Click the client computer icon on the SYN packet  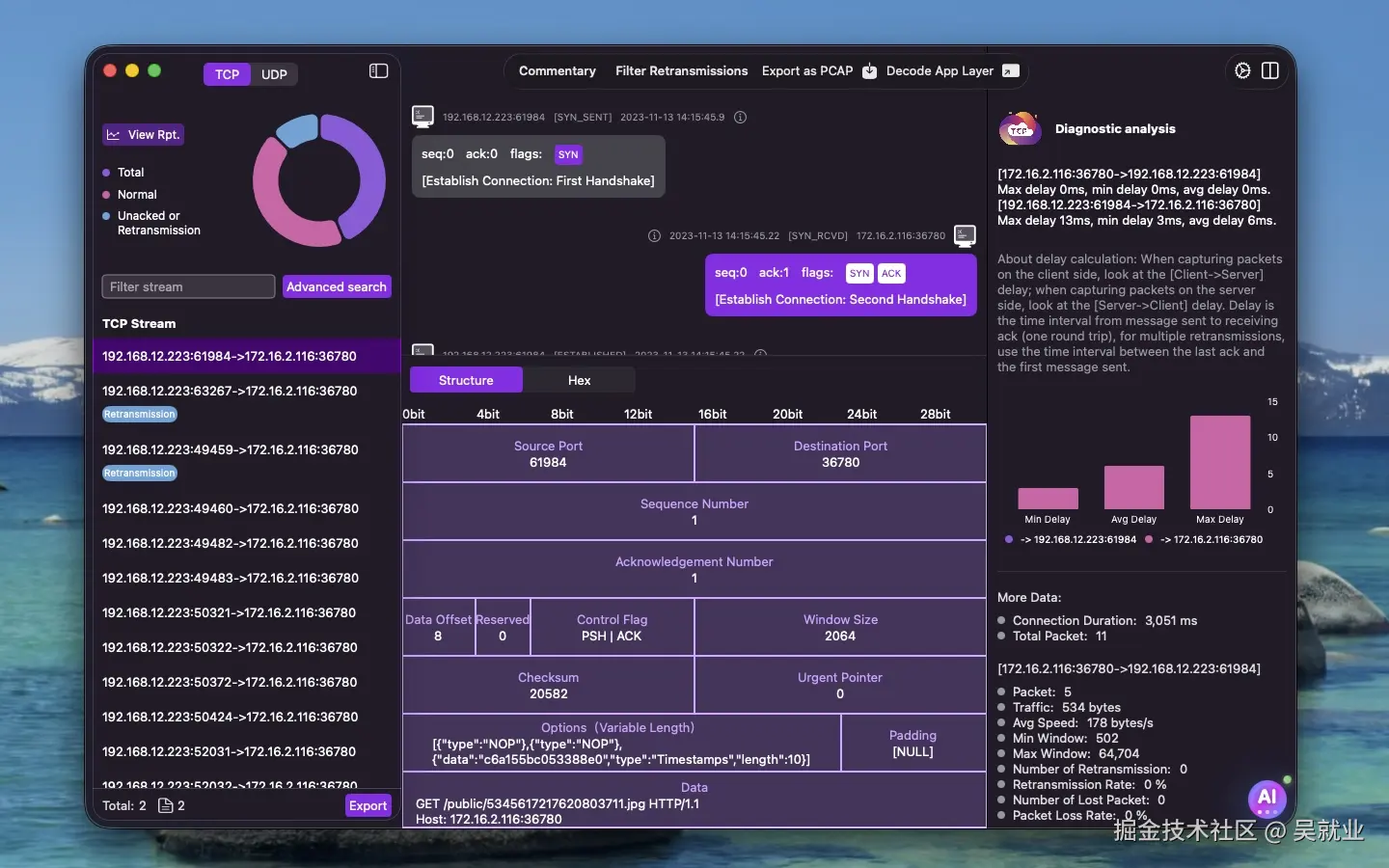pyautogui.click(x=422, y=116)
